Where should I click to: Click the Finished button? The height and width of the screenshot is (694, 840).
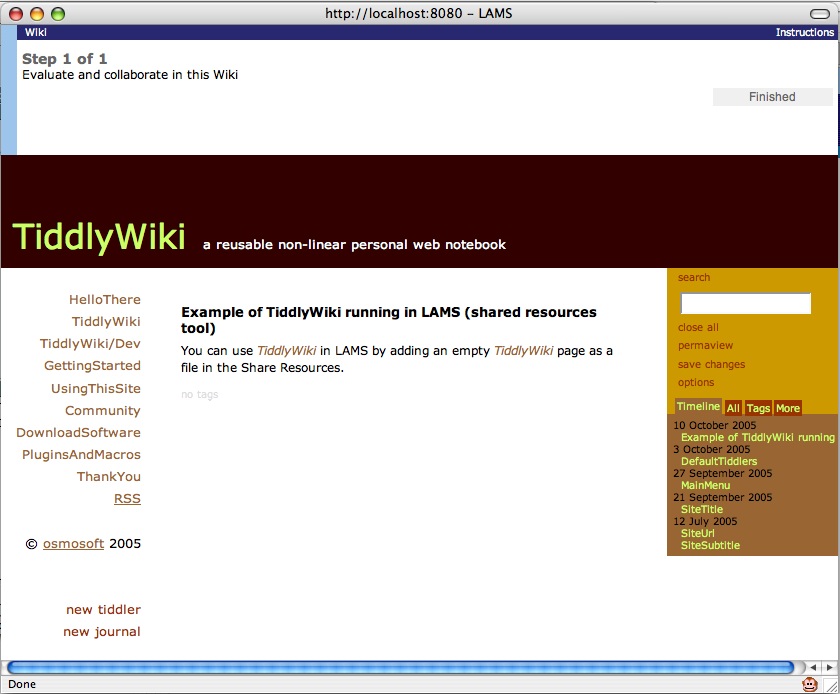click(x=772, y=97)
